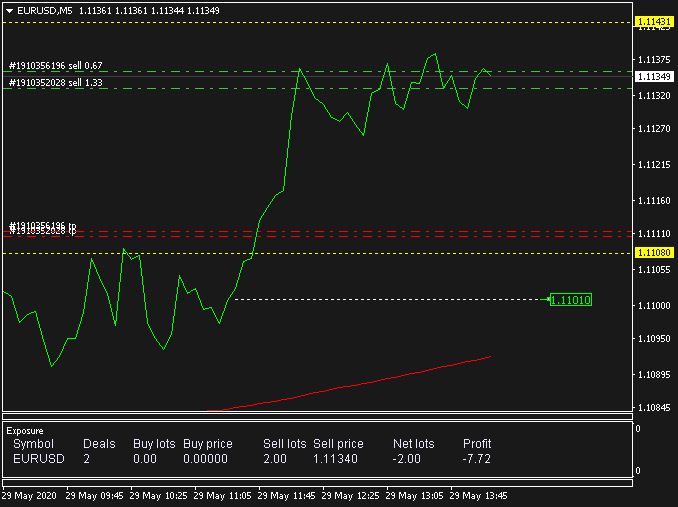Click the 1.11055 price scale value
The height and width of the screenshot is (507, 678).
click(654, 270)
